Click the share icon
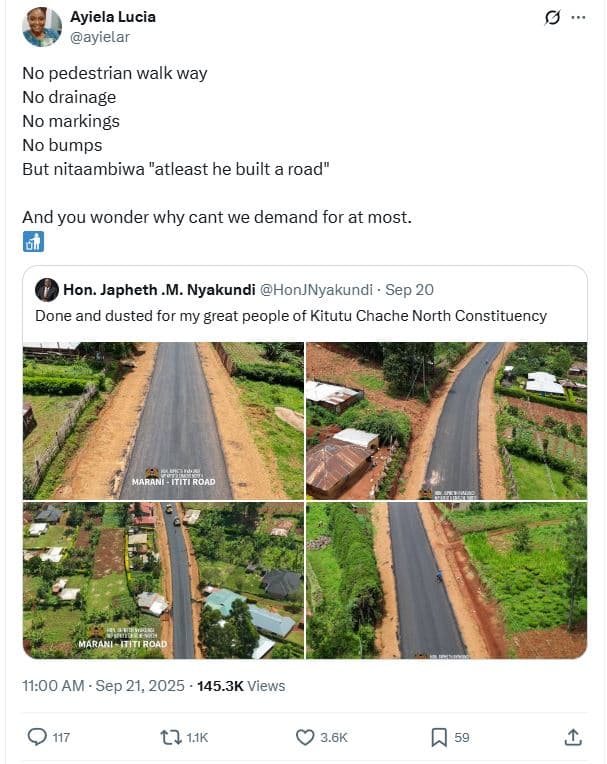Screen dimensions: 607x764 (573, 737)
